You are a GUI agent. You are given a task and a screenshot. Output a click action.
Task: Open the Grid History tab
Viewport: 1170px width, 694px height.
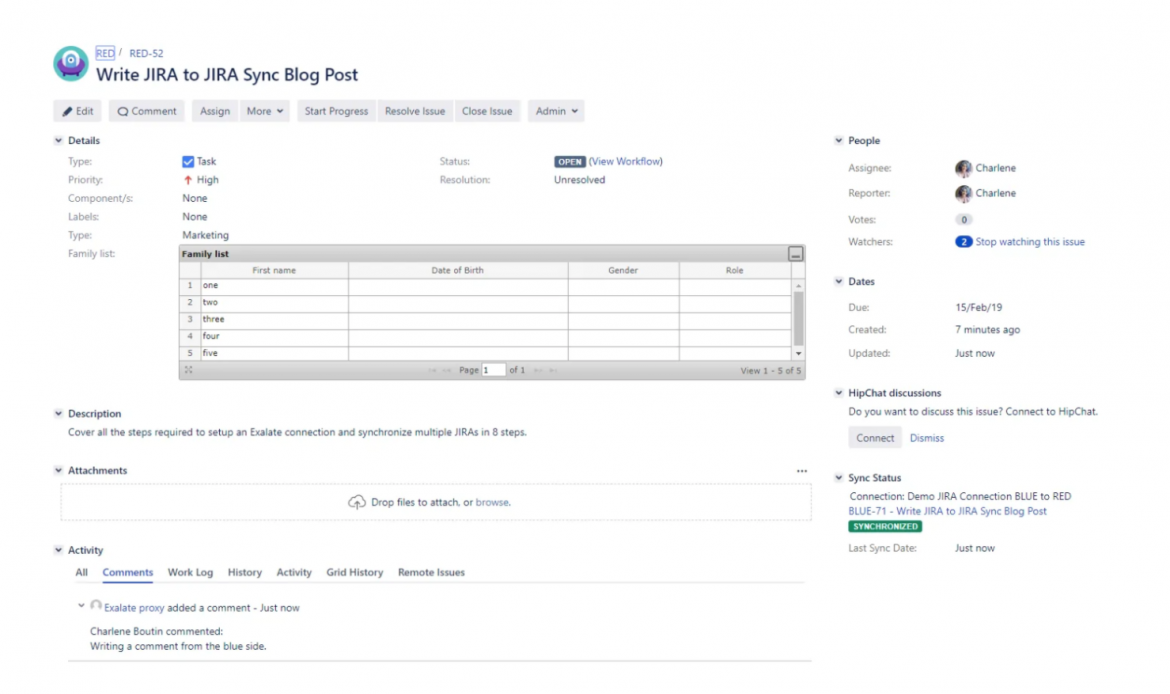tap(354, 572)
